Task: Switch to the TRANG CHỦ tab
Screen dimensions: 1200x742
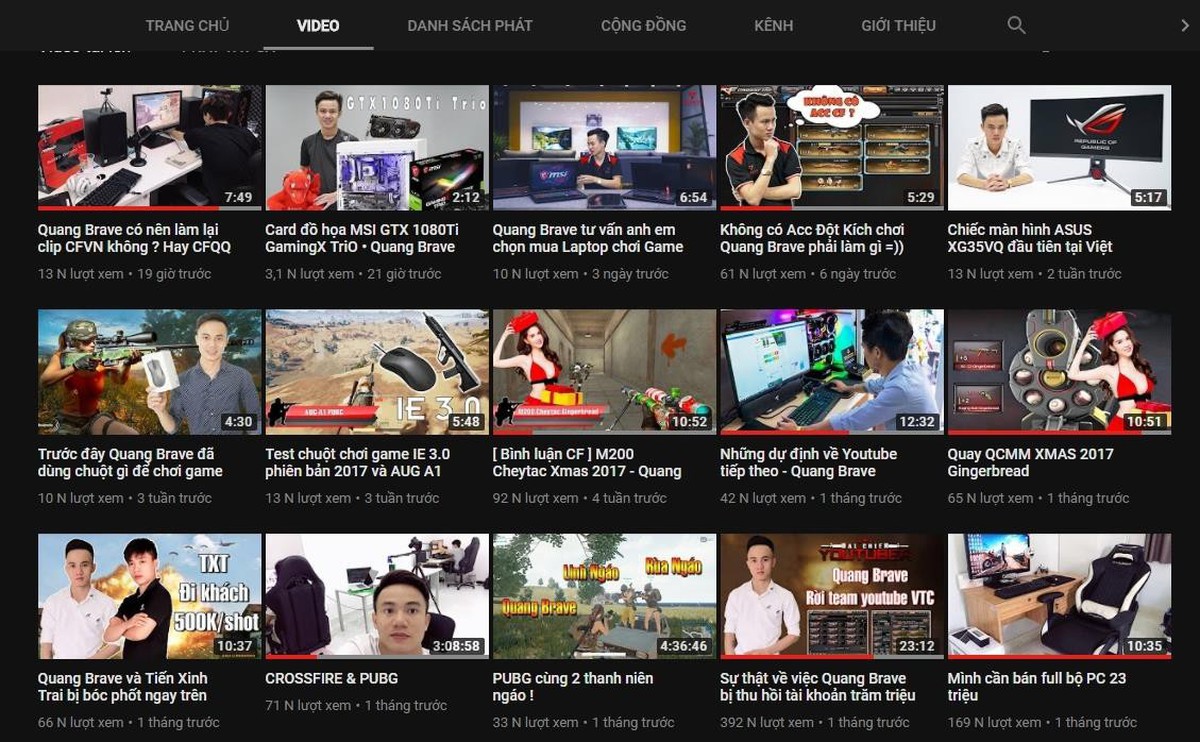Action: tap(187, 25)
